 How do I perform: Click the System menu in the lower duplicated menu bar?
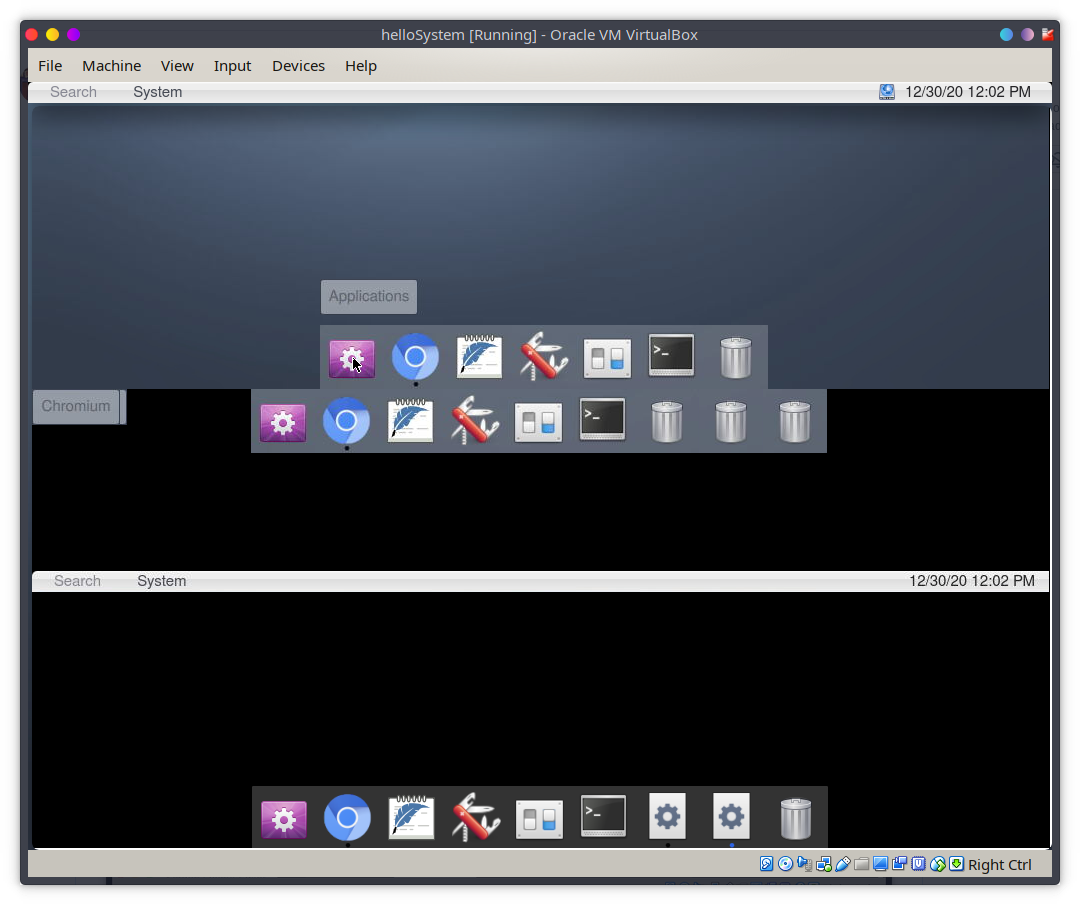161,581
